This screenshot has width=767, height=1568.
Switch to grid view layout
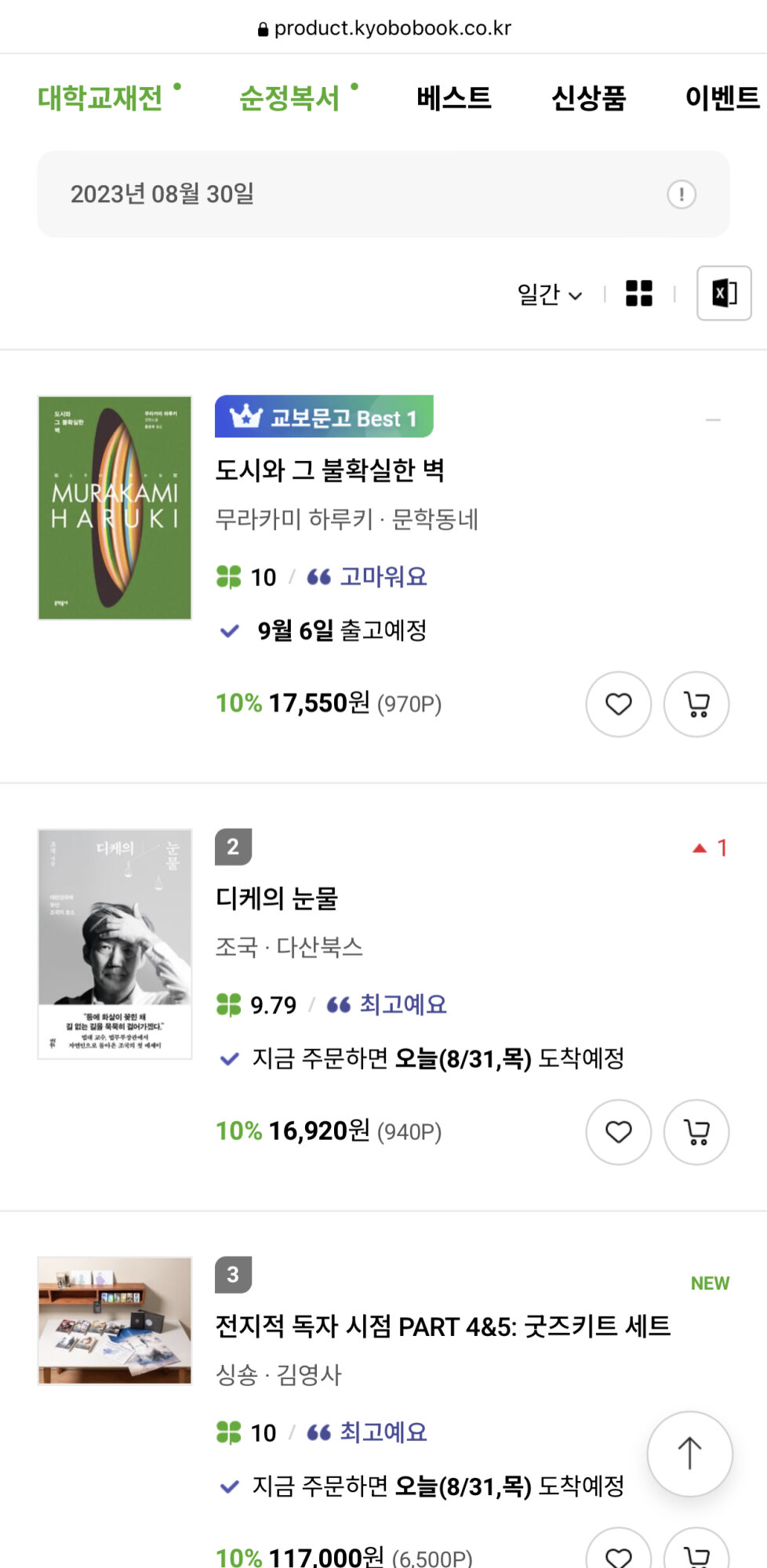coord(638,293)
